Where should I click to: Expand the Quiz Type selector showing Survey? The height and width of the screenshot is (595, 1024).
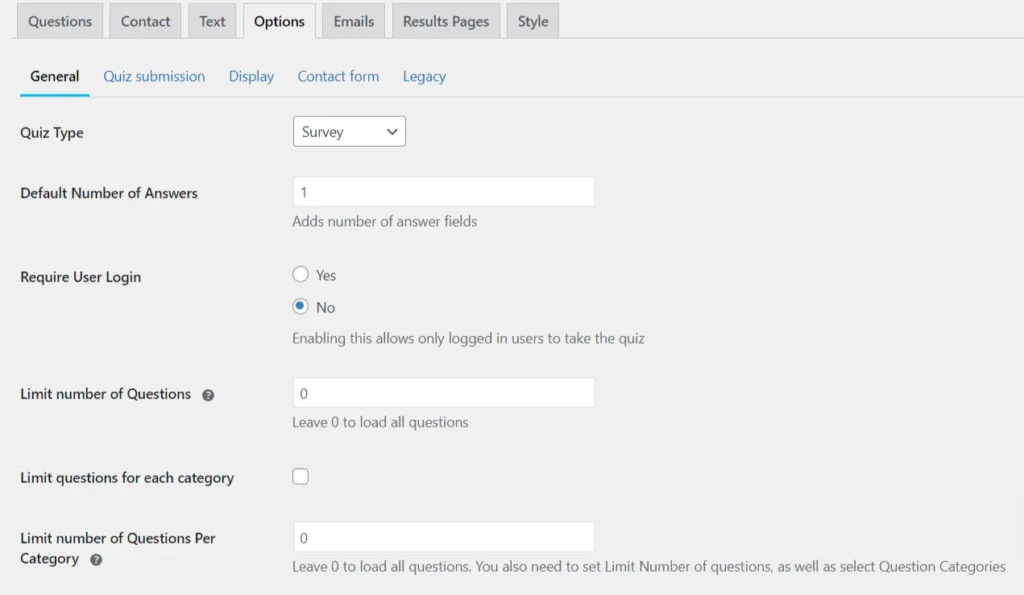[x=348, y=131]
